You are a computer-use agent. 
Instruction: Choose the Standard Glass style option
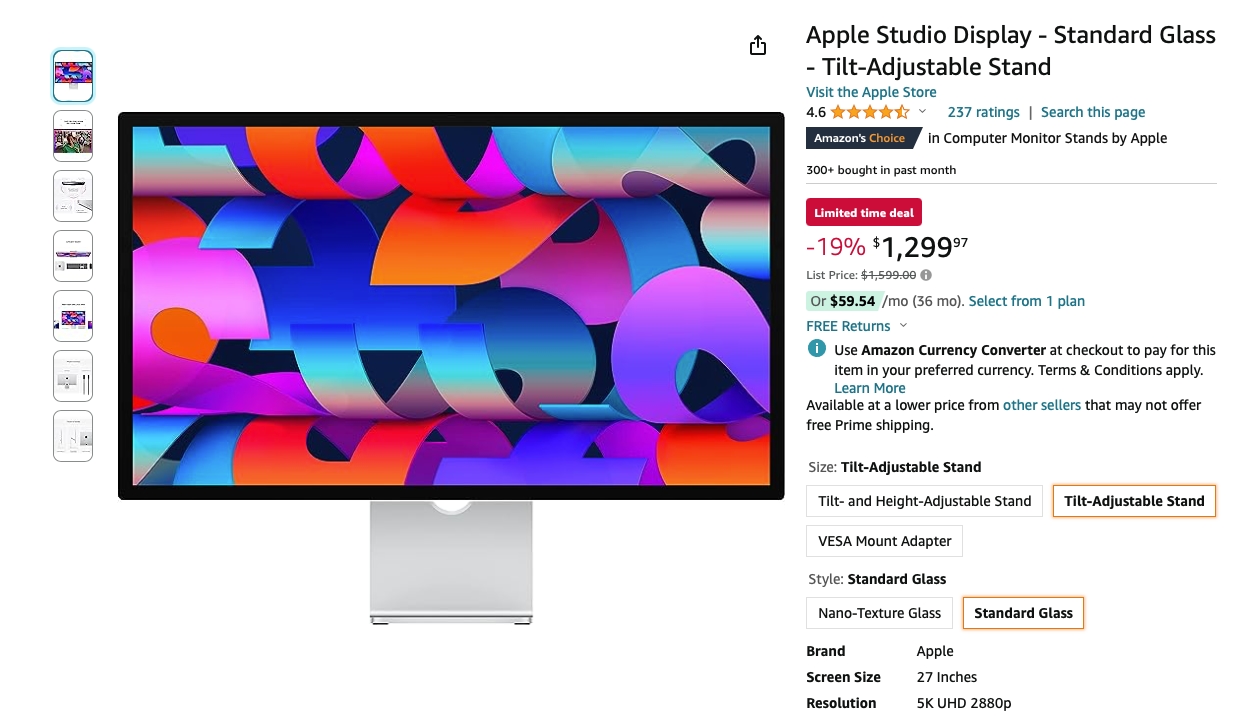click(x=1023, y=613)
